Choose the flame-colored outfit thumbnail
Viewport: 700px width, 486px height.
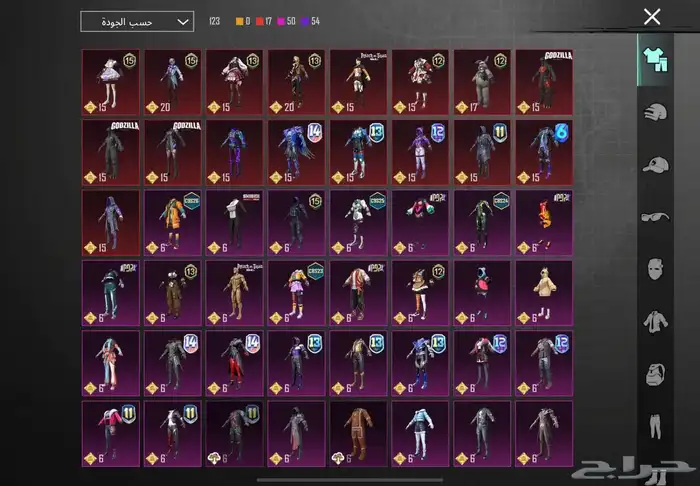[x=544, y=222]
